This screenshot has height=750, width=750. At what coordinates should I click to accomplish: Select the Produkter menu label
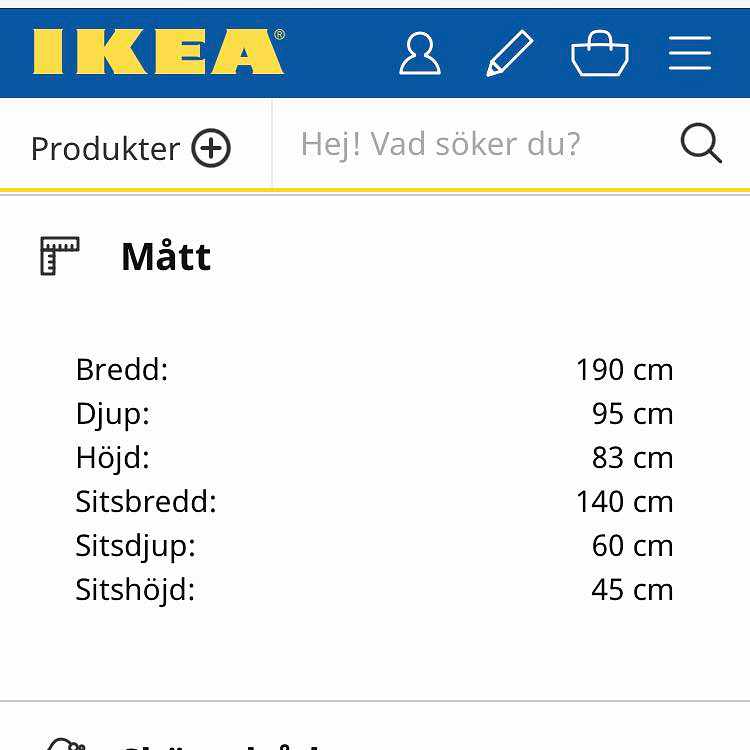coord(105,149)
